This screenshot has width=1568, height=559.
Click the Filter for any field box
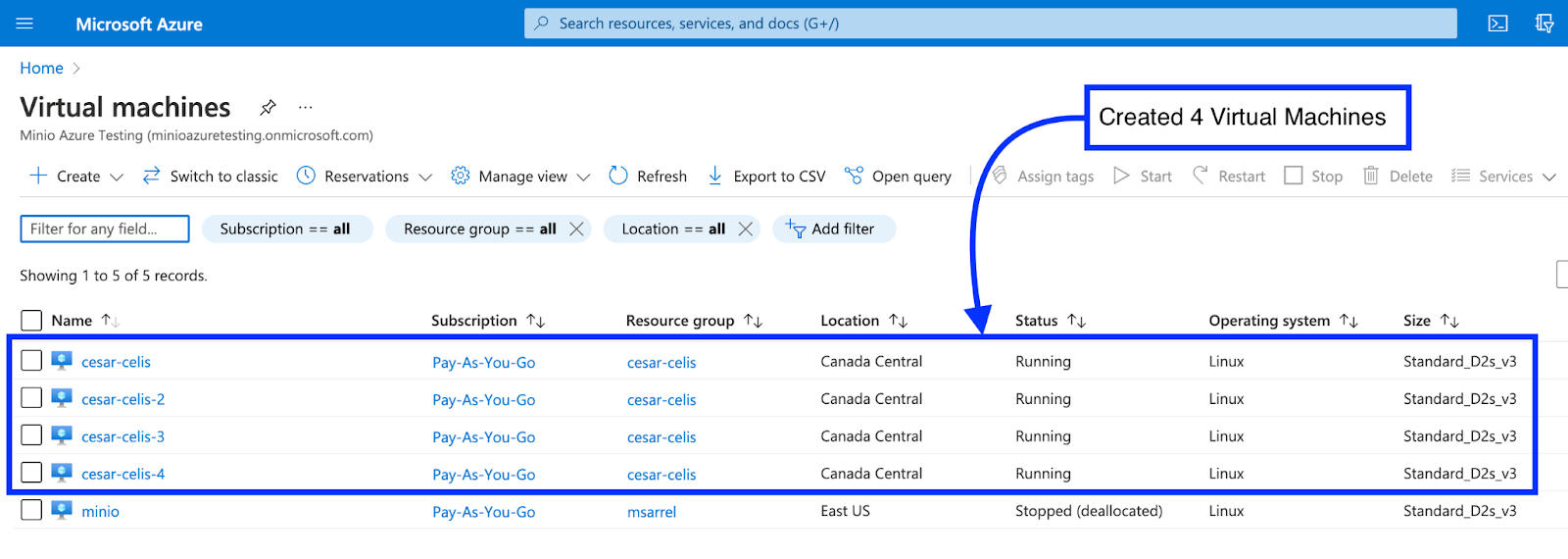(104, 229)
